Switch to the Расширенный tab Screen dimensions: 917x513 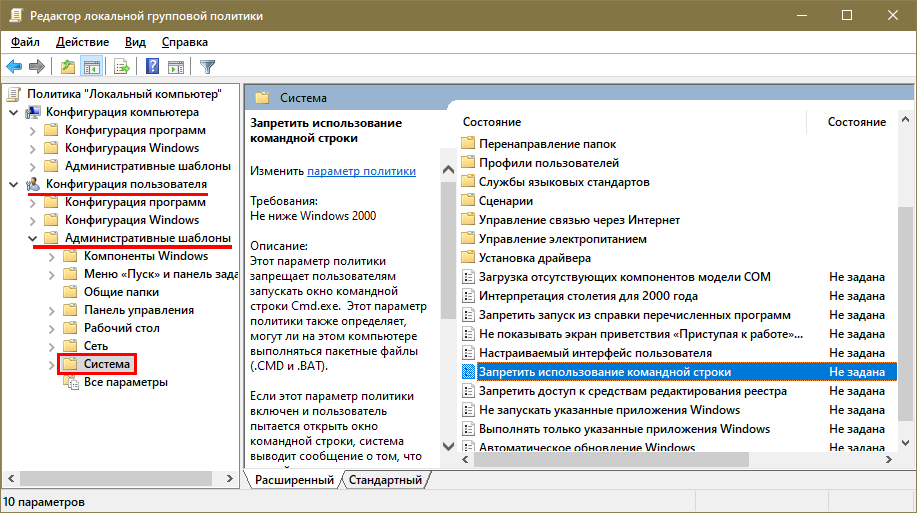[294, 481]
